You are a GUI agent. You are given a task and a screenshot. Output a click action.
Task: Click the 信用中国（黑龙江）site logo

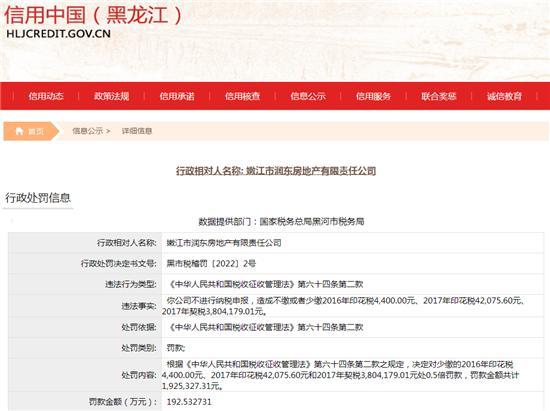93,15
